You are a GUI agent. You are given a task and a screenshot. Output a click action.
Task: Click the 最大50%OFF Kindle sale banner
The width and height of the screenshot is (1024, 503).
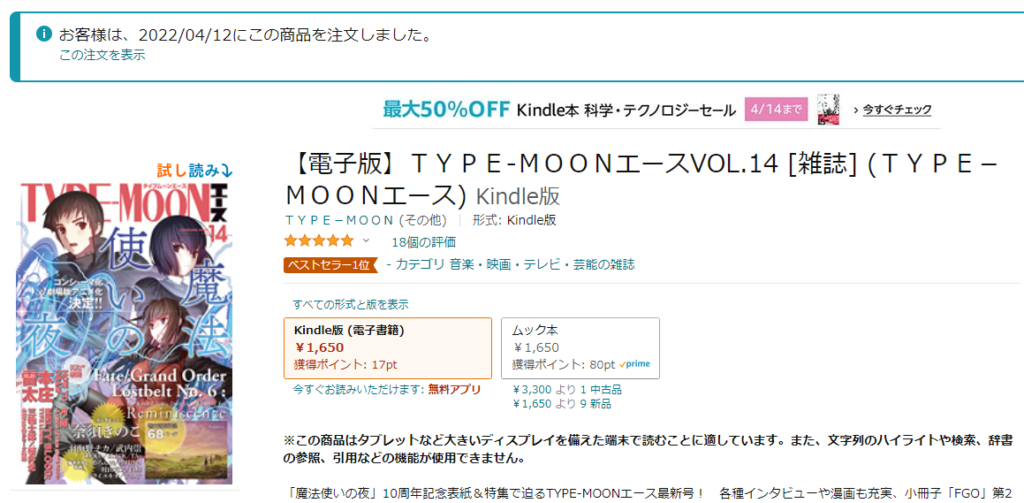[x=656, y=110]
